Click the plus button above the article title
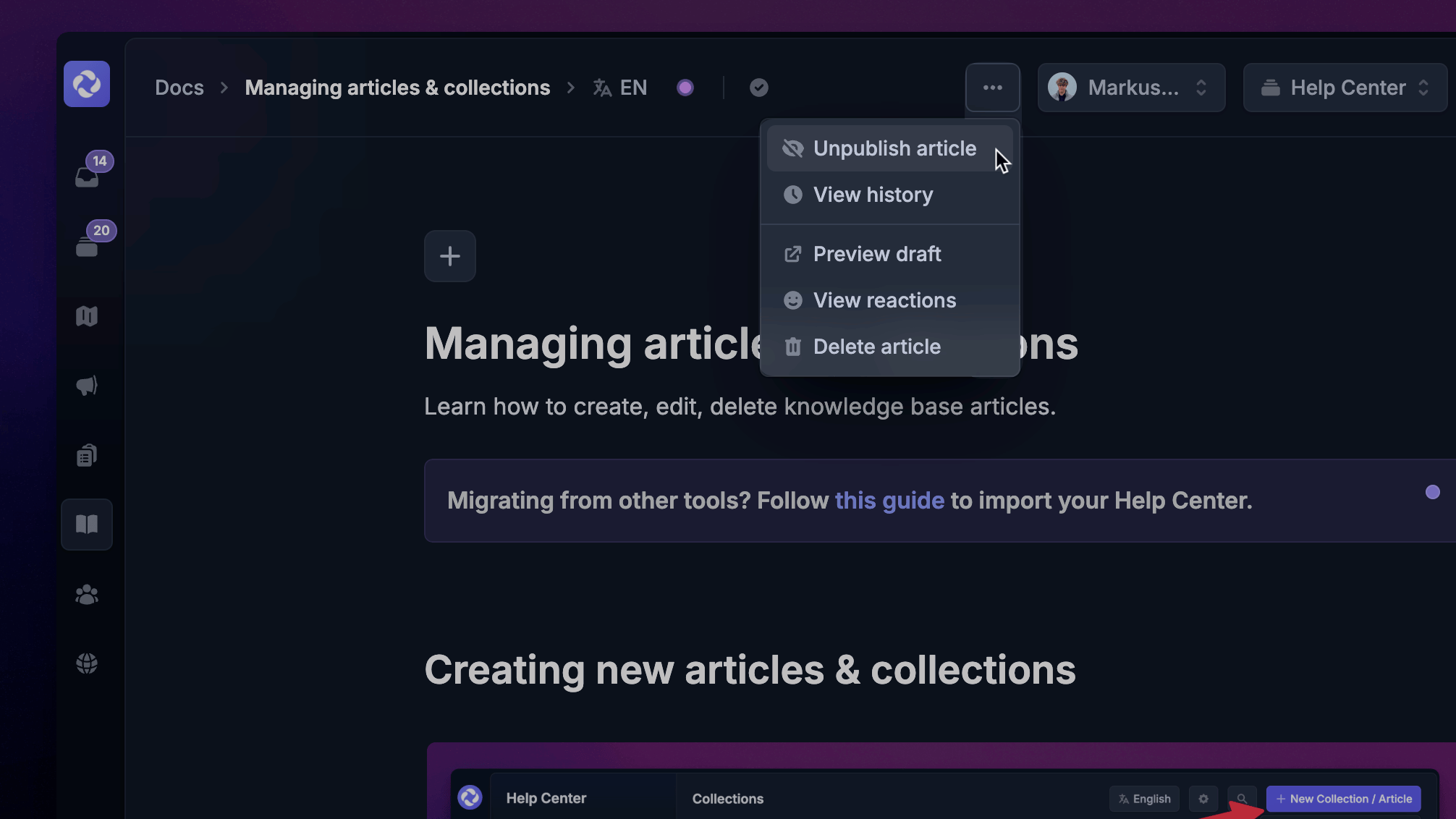 (x=450, y=256)
